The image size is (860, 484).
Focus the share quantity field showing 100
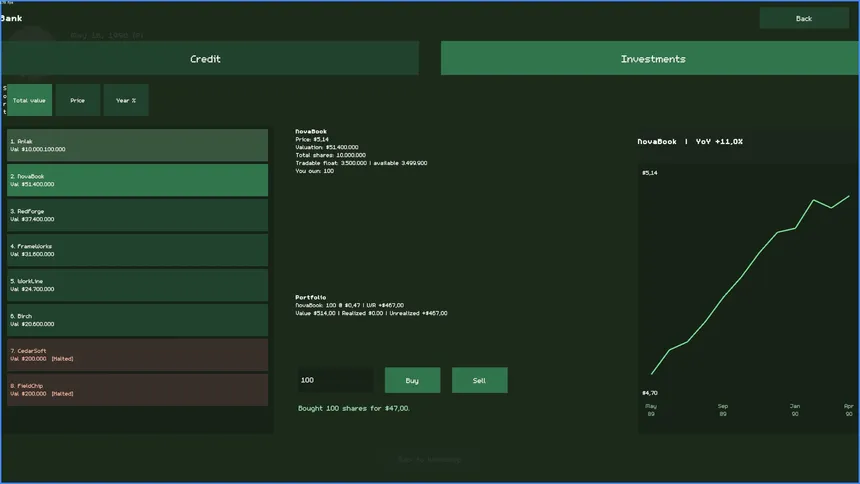pos(336,380)
